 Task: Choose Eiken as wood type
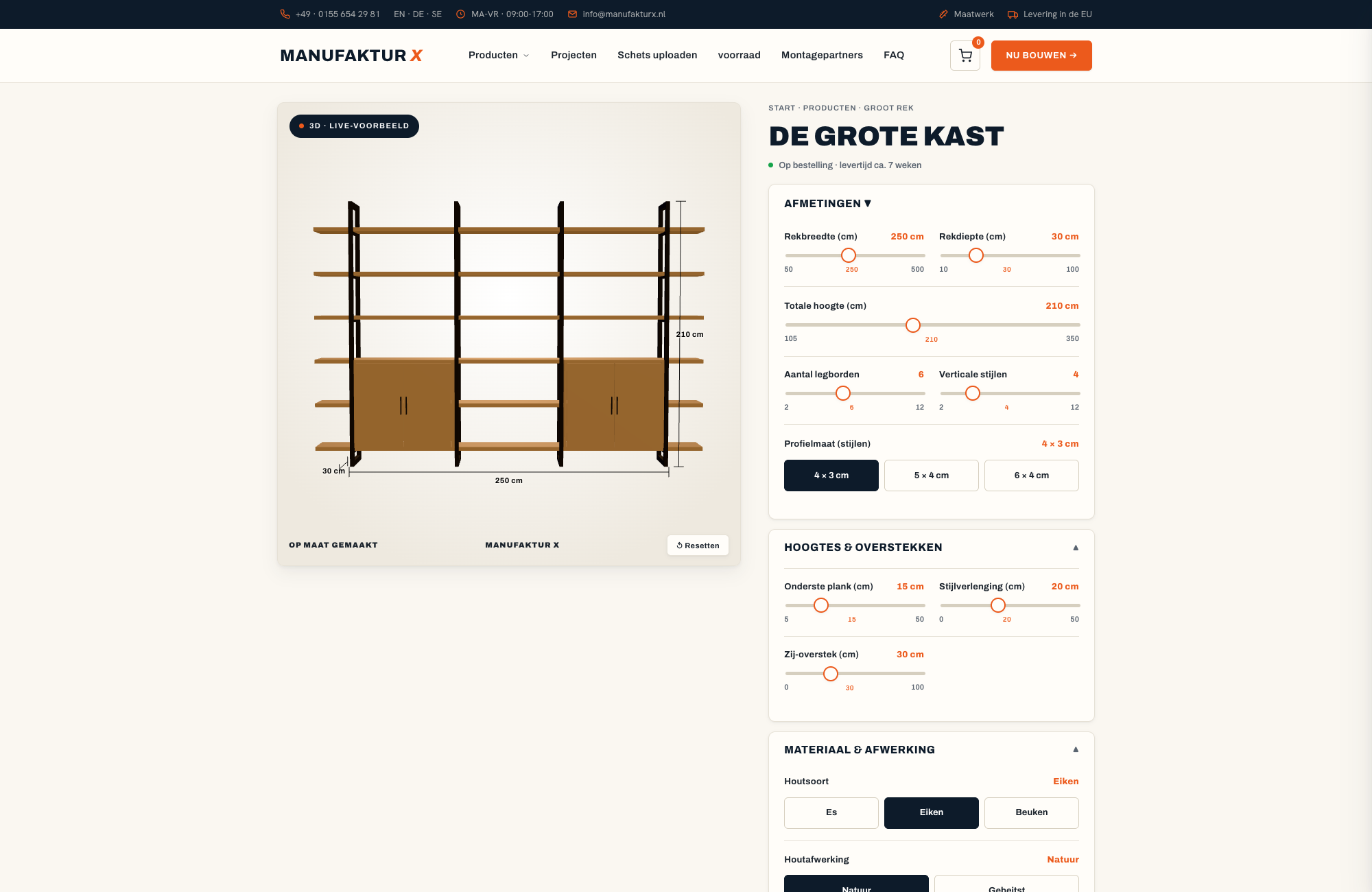932,812
